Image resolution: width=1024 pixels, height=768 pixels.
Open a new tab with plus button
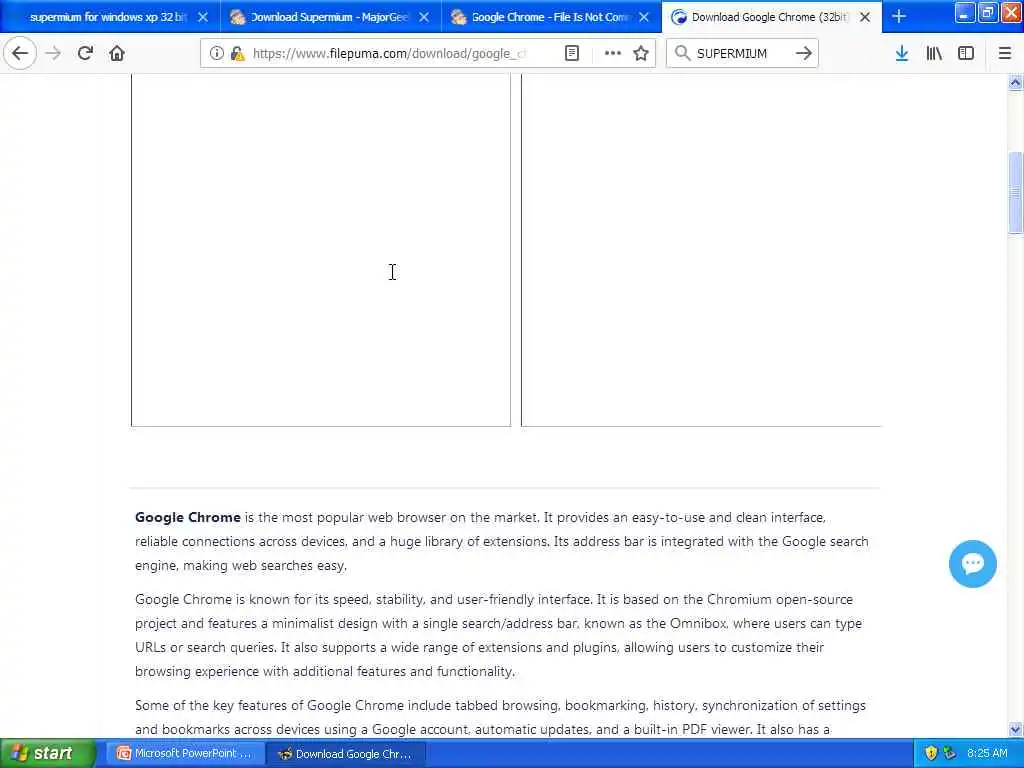click(x=899, y=16)
